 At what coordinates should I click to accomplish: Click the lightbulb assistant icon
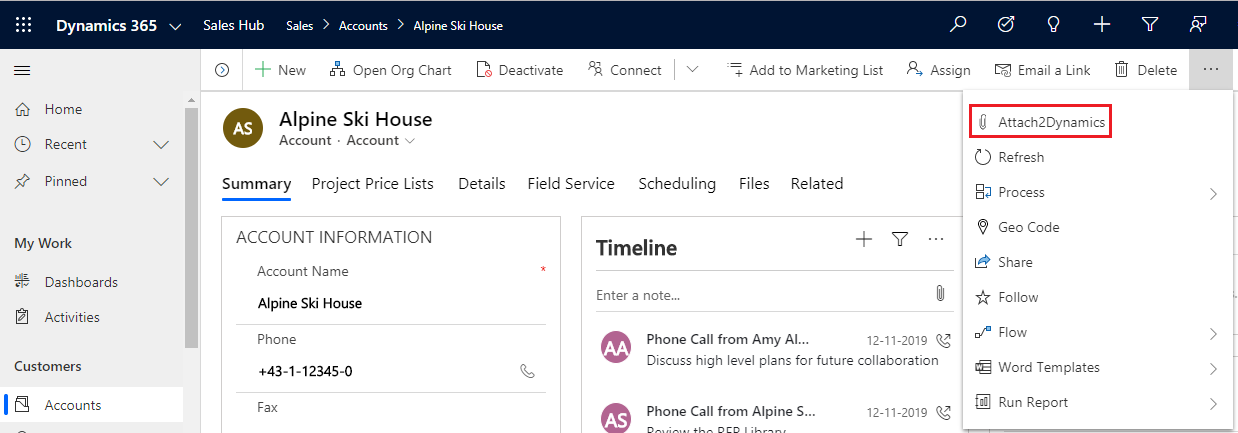1053,25
